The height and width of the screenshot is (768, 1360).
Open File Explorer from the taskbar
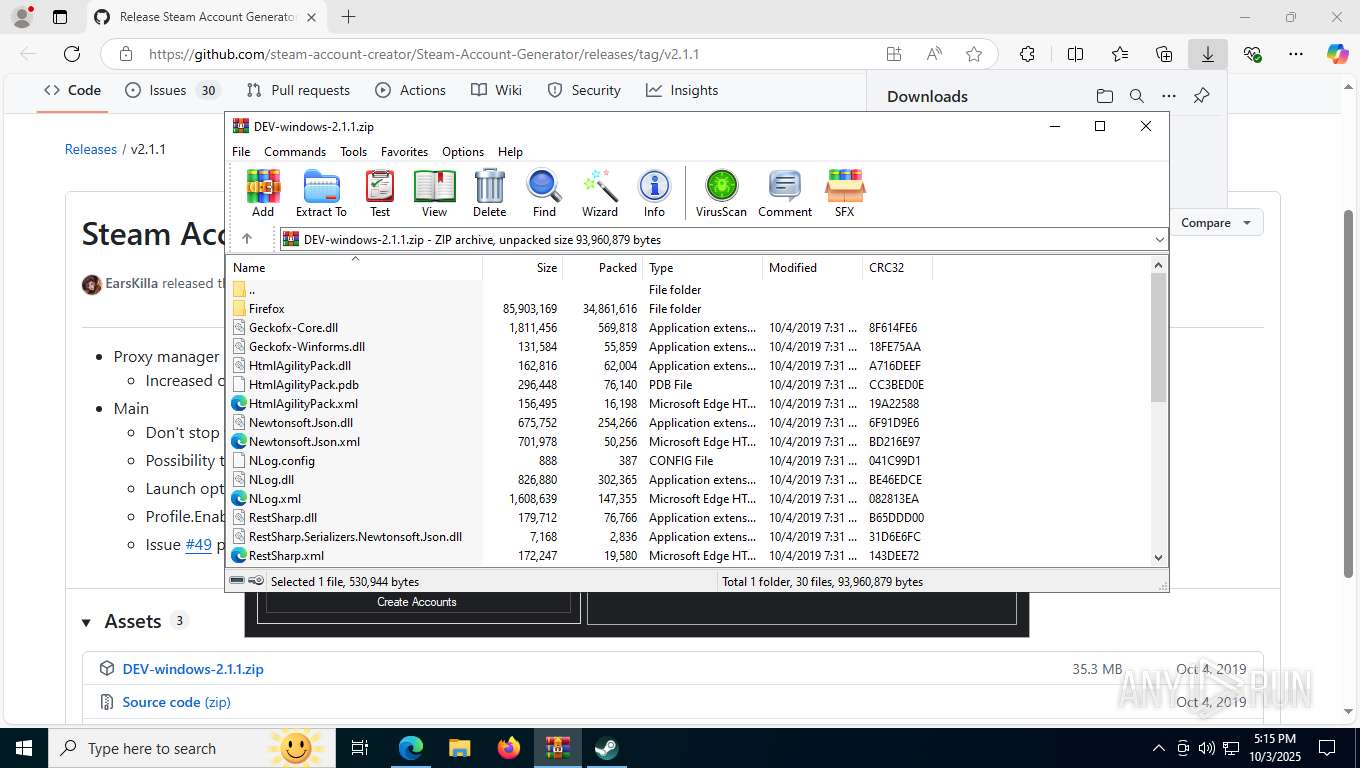[x=459, y=748]
